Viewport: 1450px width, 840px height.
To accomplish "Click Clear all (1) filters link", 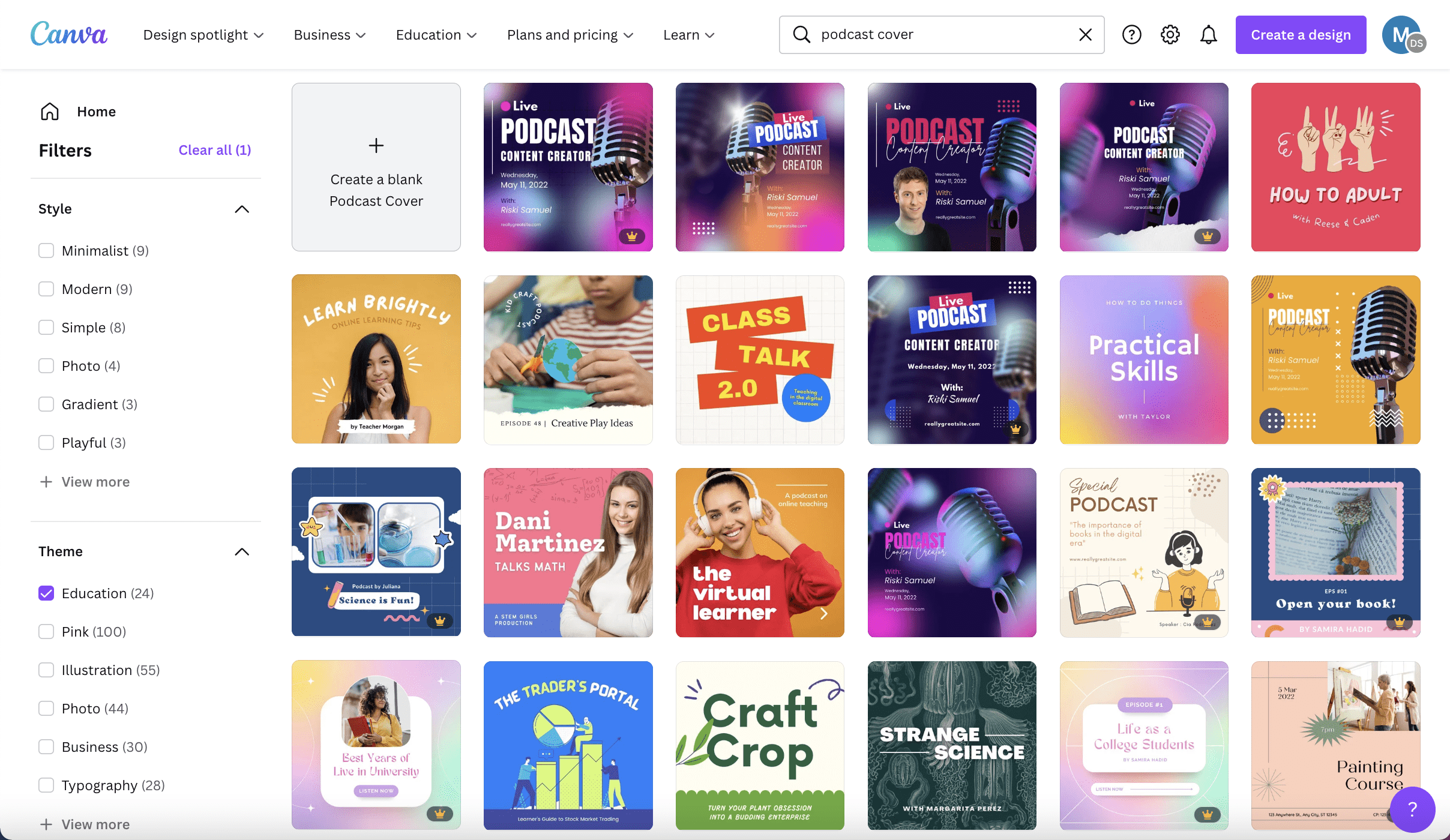I will pos(215,150).
